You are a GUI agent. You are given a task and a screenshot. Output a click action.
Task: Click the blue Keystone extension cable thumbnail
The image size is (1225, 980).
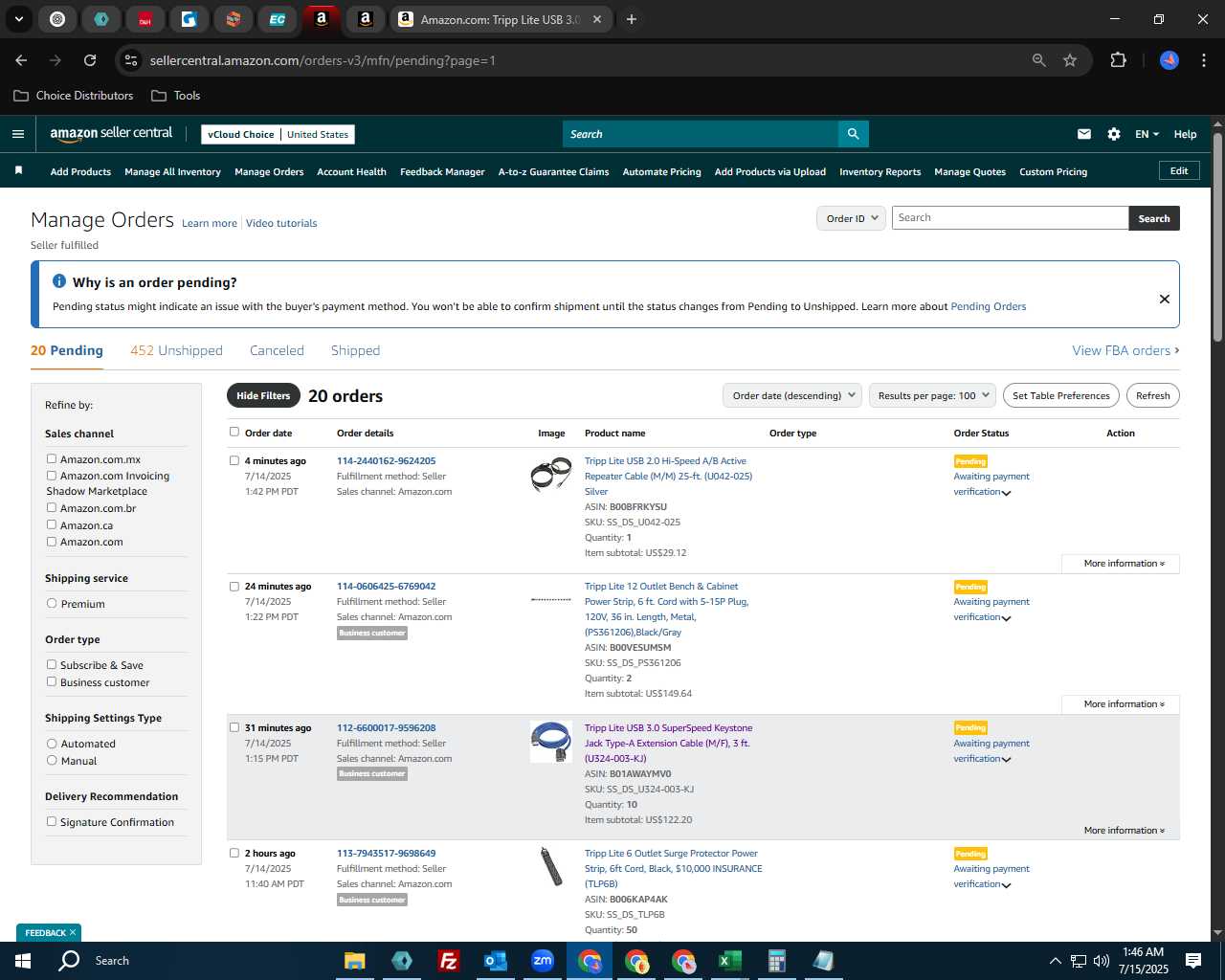551,742
